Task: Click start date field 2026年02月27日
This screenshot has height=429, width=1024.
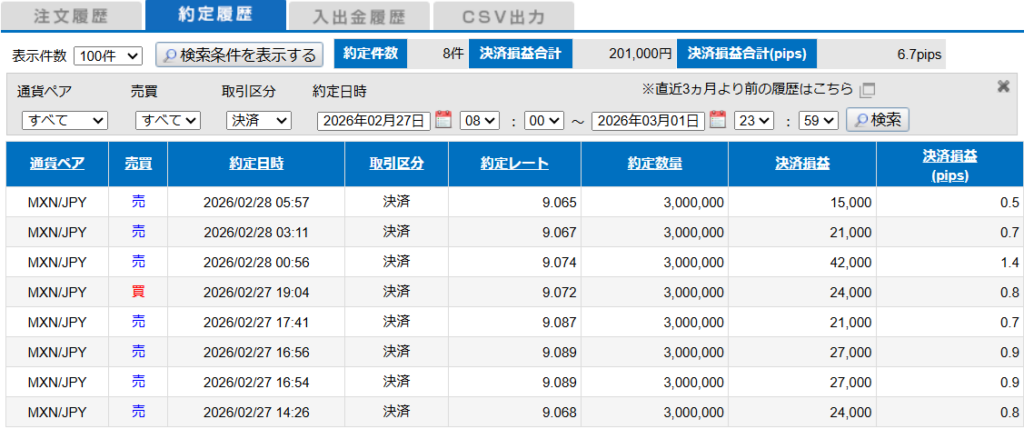Action: (x=374, y=121)
